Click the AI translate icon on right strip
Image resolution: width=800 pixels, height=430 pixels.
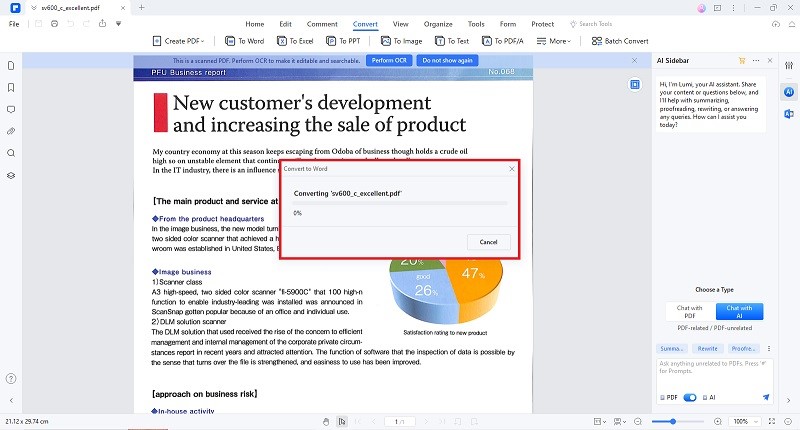click(x=789, y=114)
